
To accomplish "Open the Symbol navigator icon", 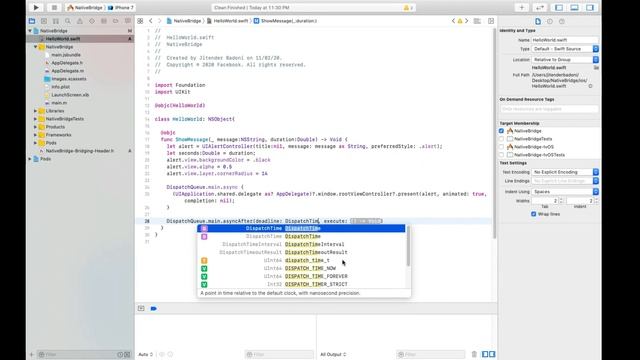I will (56, 21).
